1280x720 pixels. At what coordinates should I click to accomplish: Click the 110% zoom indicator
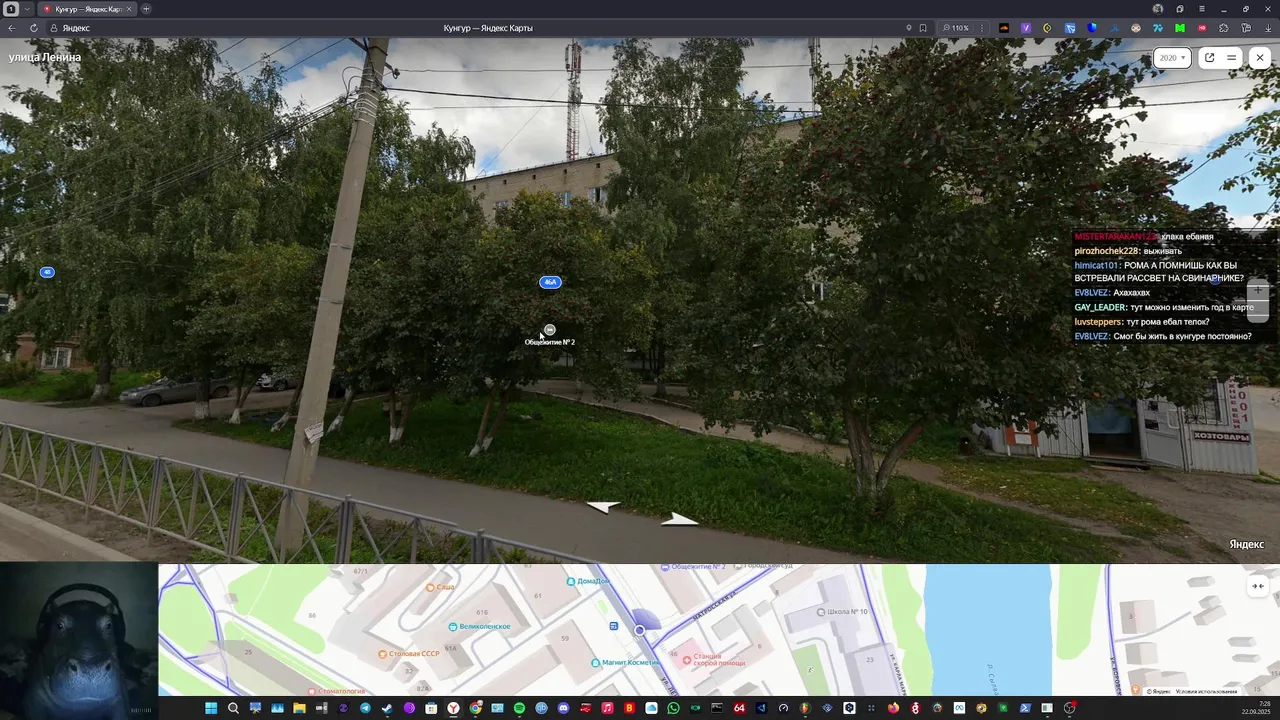(x=956, y=28)
